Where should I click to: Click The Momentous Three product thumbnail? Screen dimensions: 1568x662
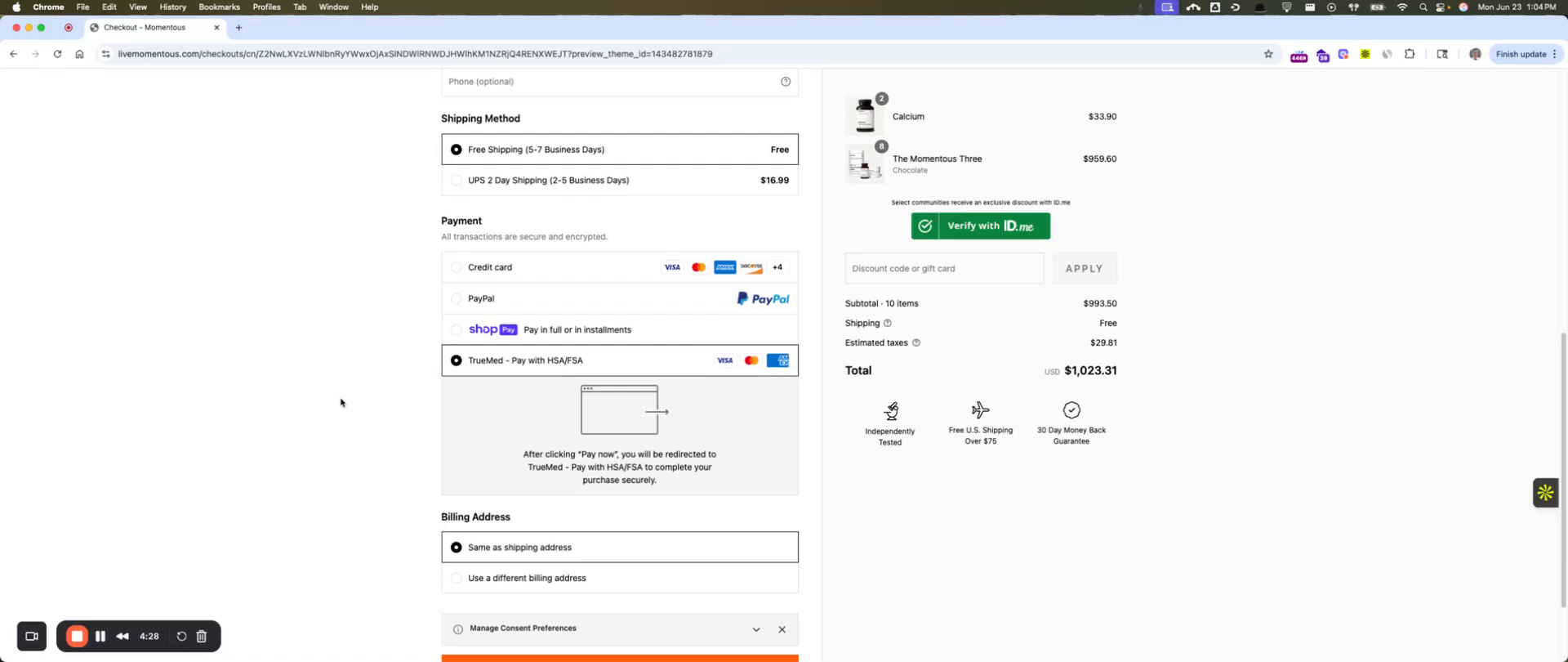(864, 163)
